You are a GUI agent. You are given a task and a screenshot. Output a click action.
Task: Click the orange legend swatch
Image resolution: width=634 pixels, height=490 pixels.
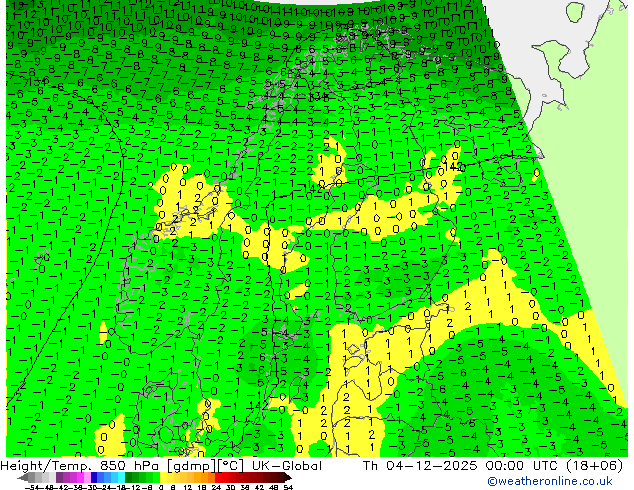click(205, 477)
